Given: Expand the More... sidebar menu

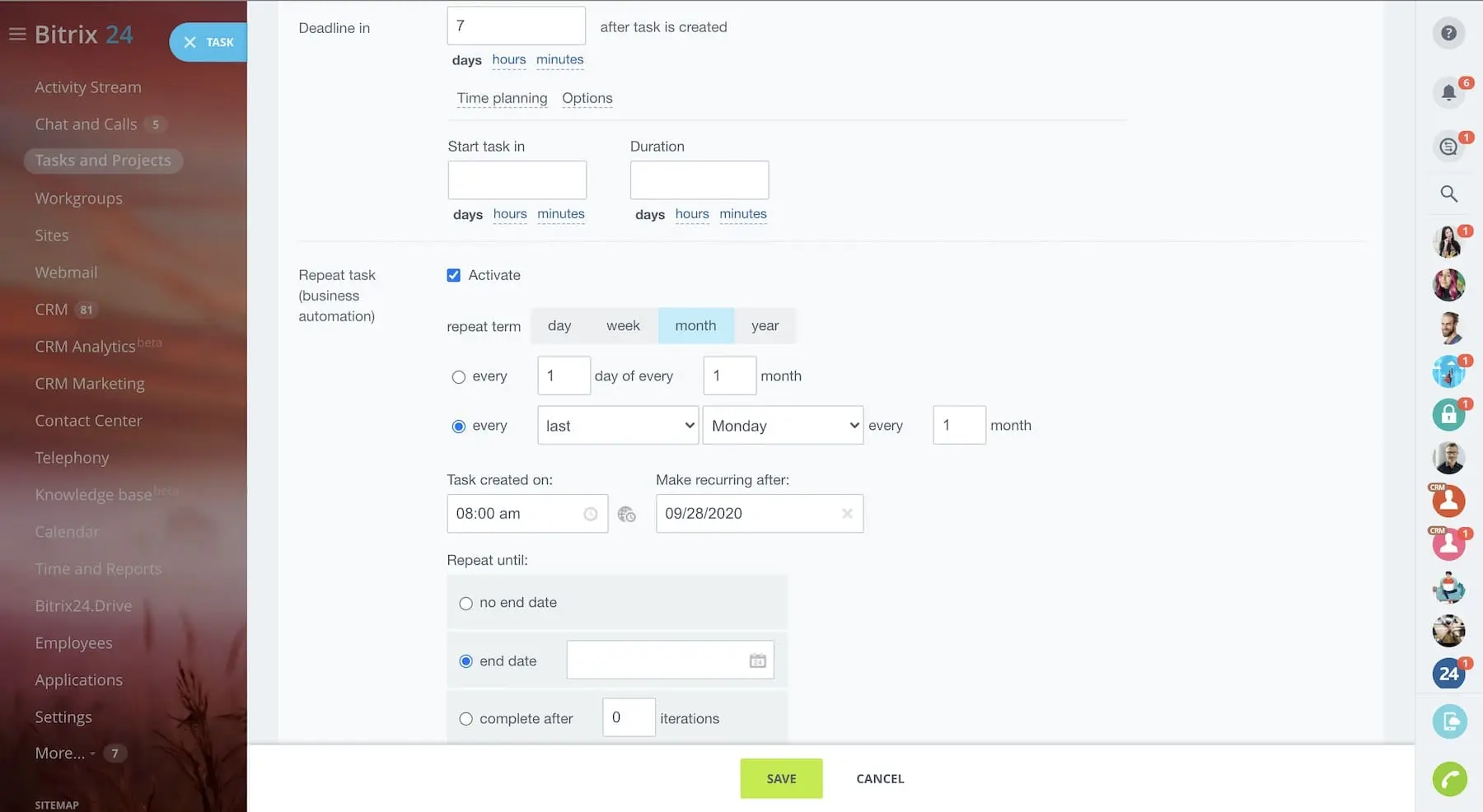Looking at the screenshot, I should (60, 753).
